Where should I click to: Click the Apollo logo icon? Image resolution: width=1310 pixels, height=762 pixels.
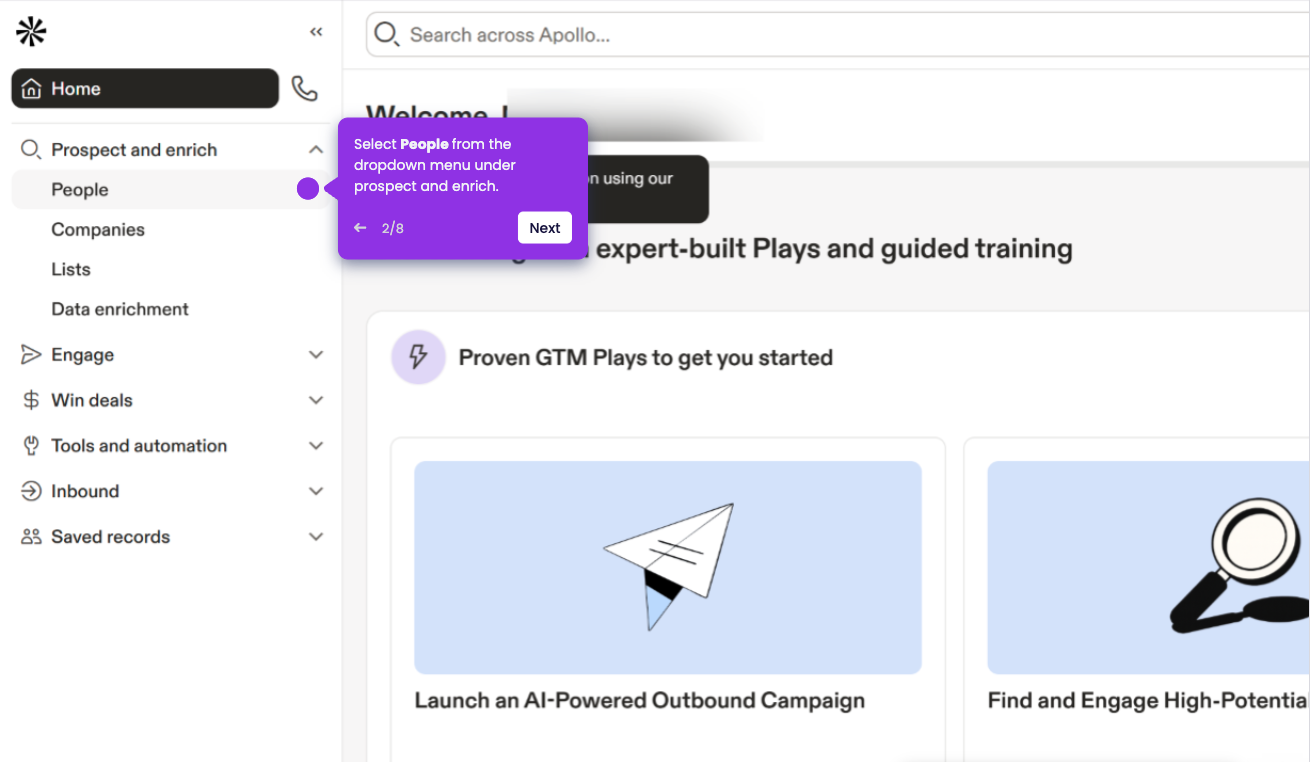31,32
